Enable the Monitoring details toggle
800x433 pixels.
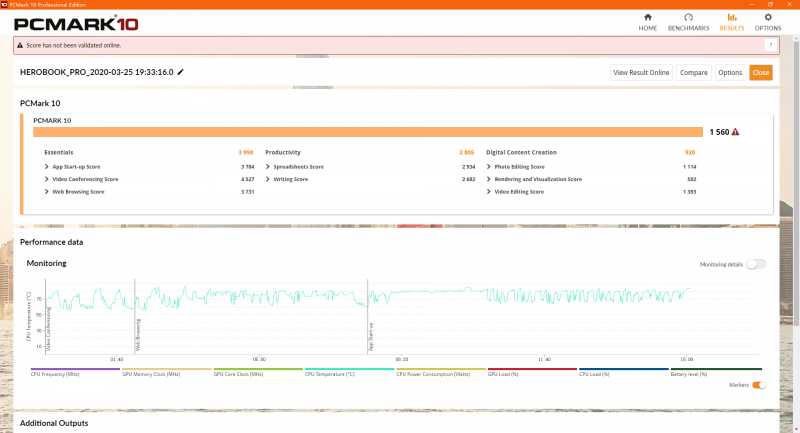[756, 264]
